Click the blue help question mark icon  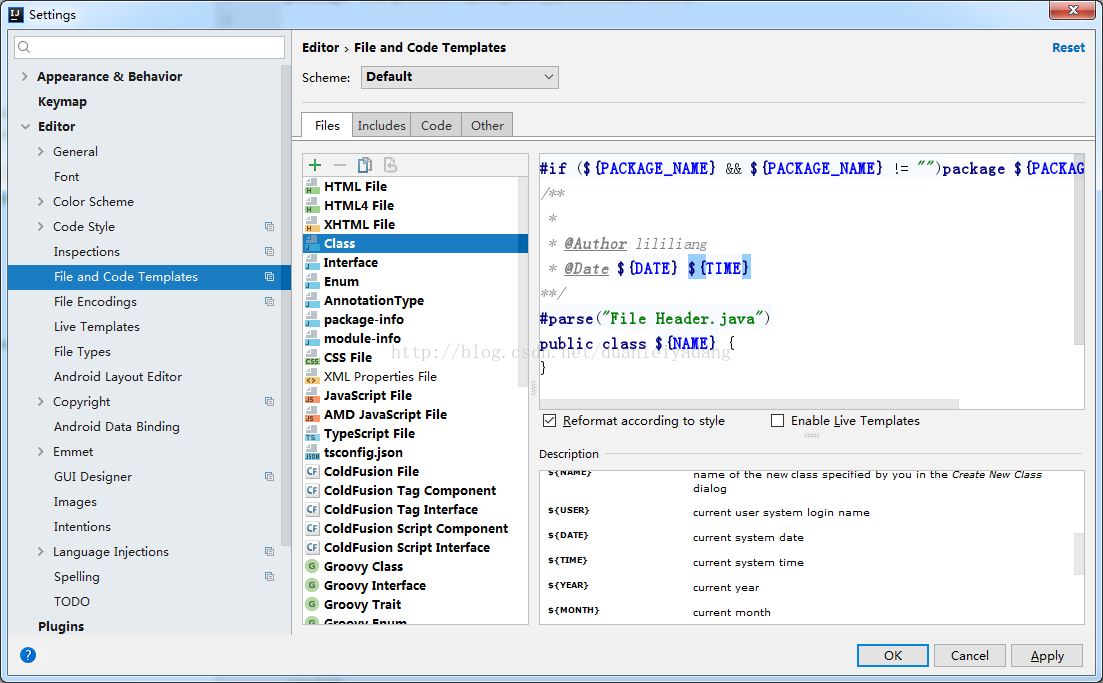pos(27,655)
